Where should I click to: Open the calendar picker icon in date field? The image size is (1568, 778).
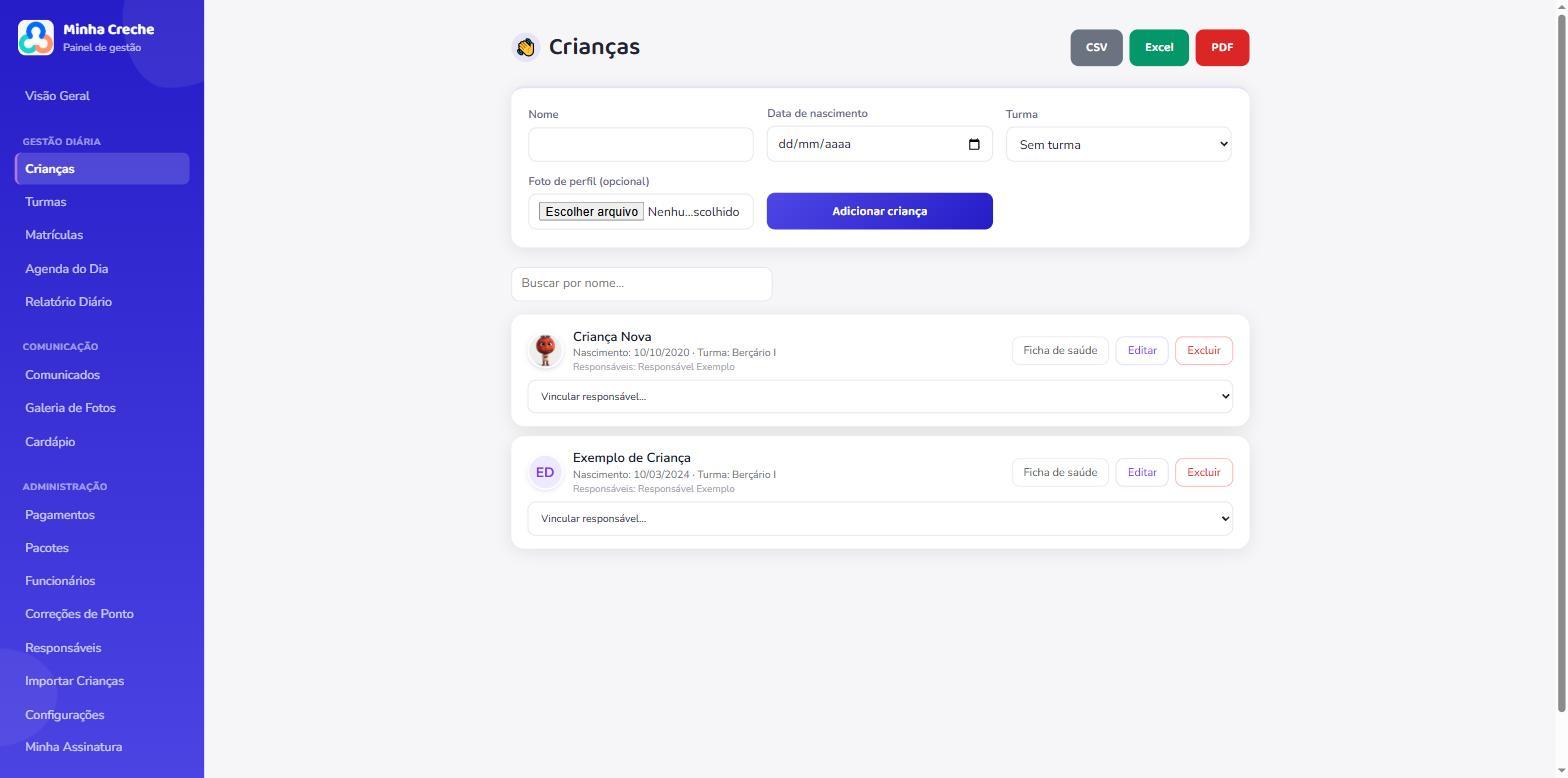pos(974,144)
